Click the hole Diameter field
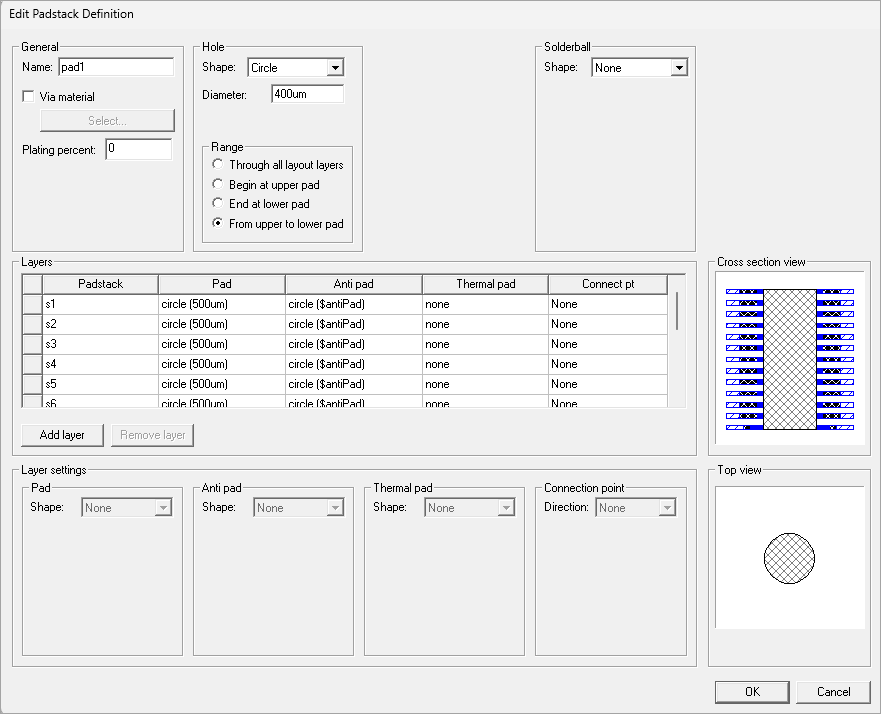 [x=307, y=94]
